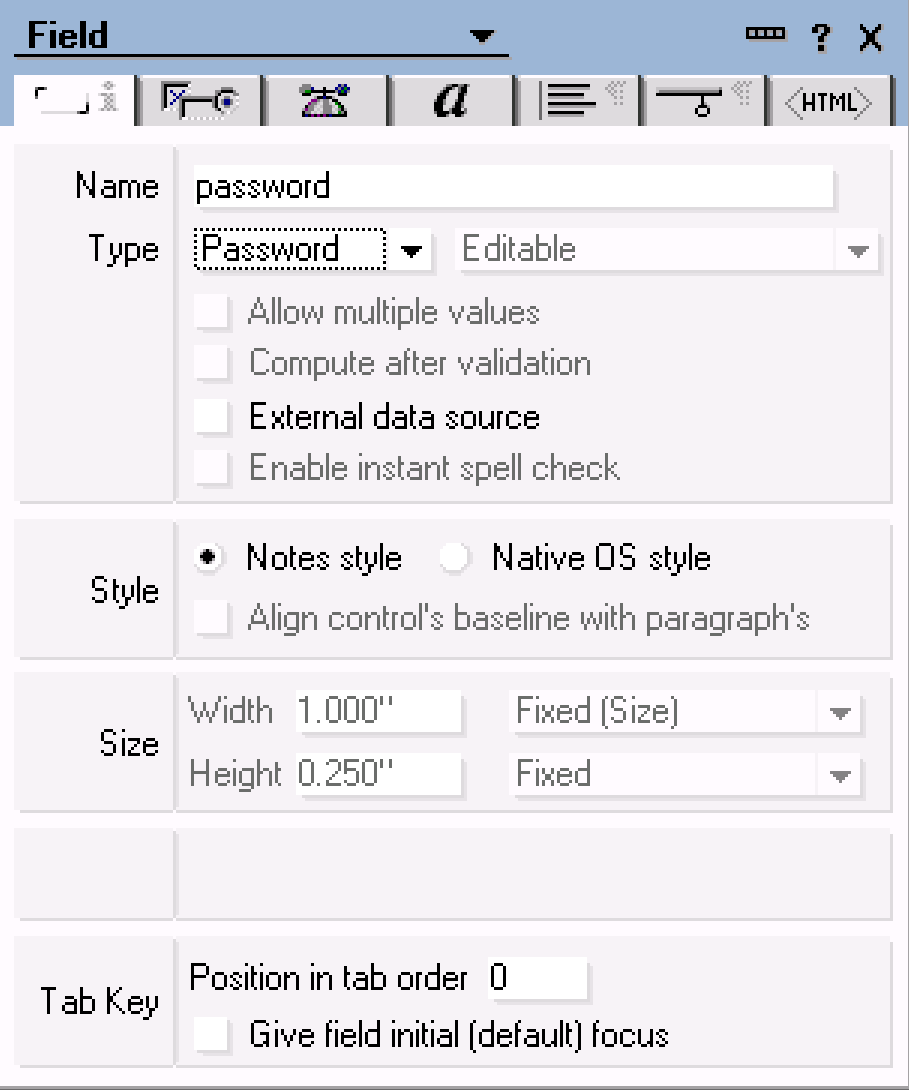The width and height of the screenshot is (909, 1090).
Task: Open the Editable dropdown
Action: (858, 251)
